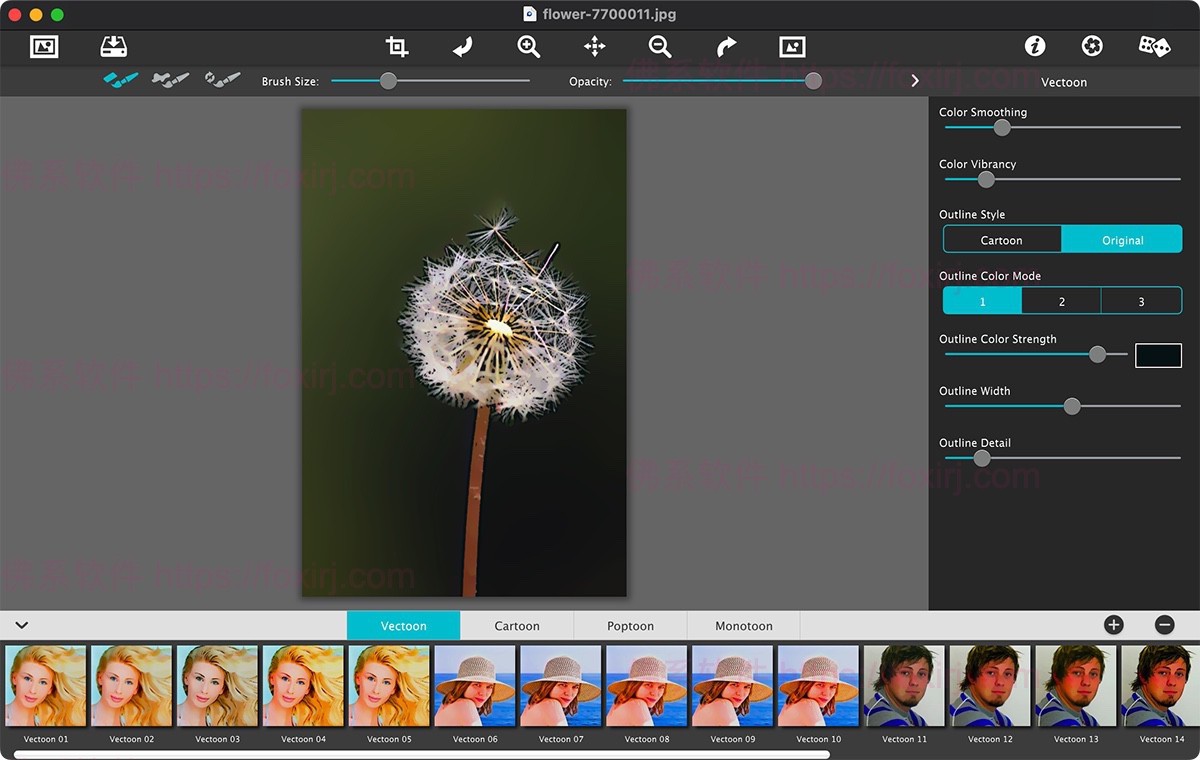This screenshot has height=760, width=1200.
Task: Zoom in on the dandelion photo
Action: tap(528, 46)
